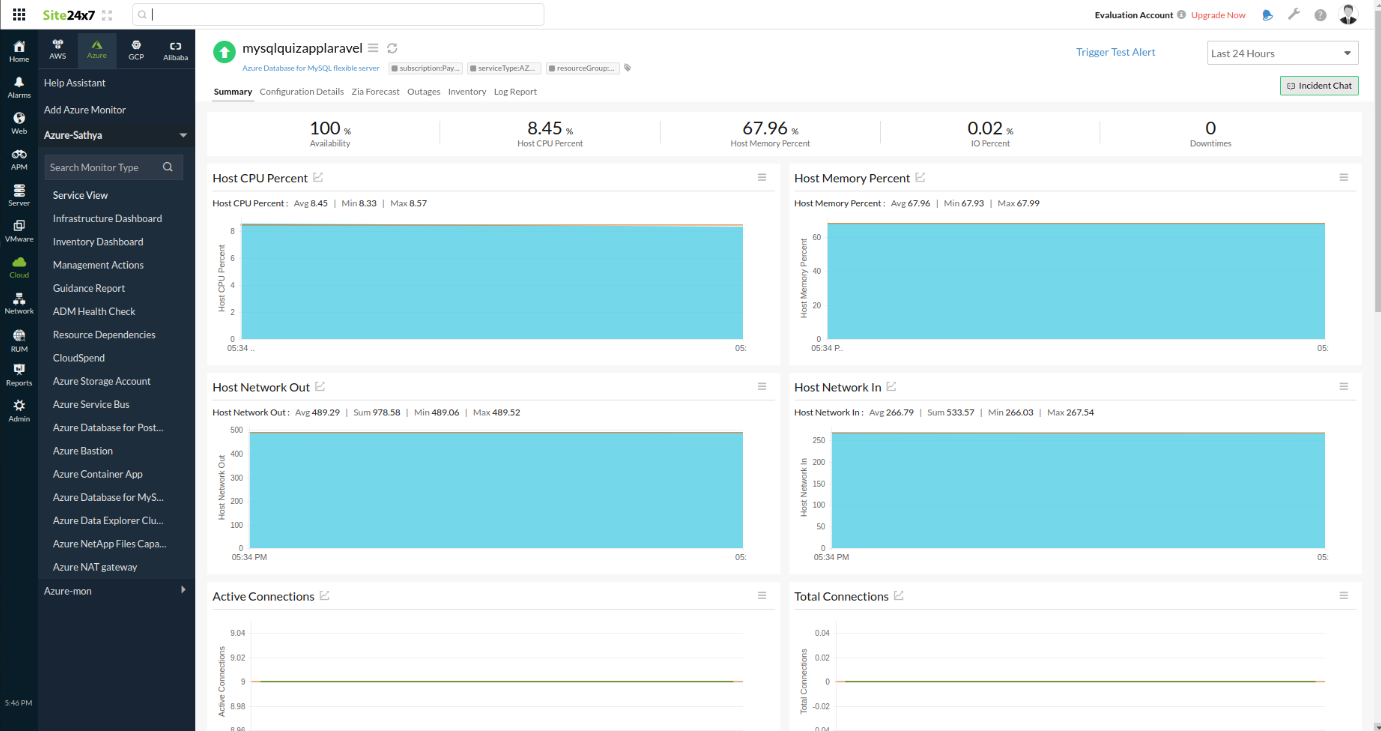
Task: Open Incident Chat
Action: coord(1319,86)
